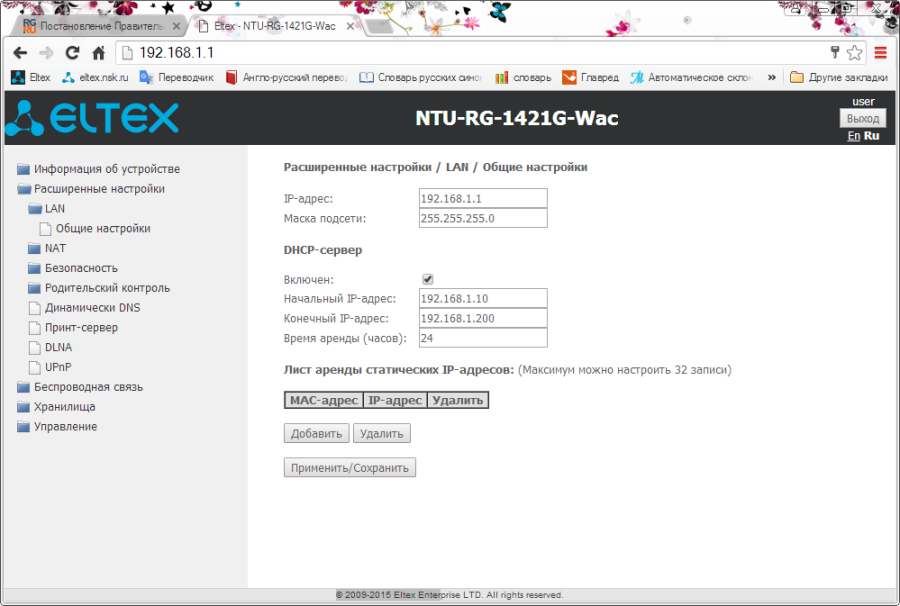Open the UPnP page

(x=51, y=367)
